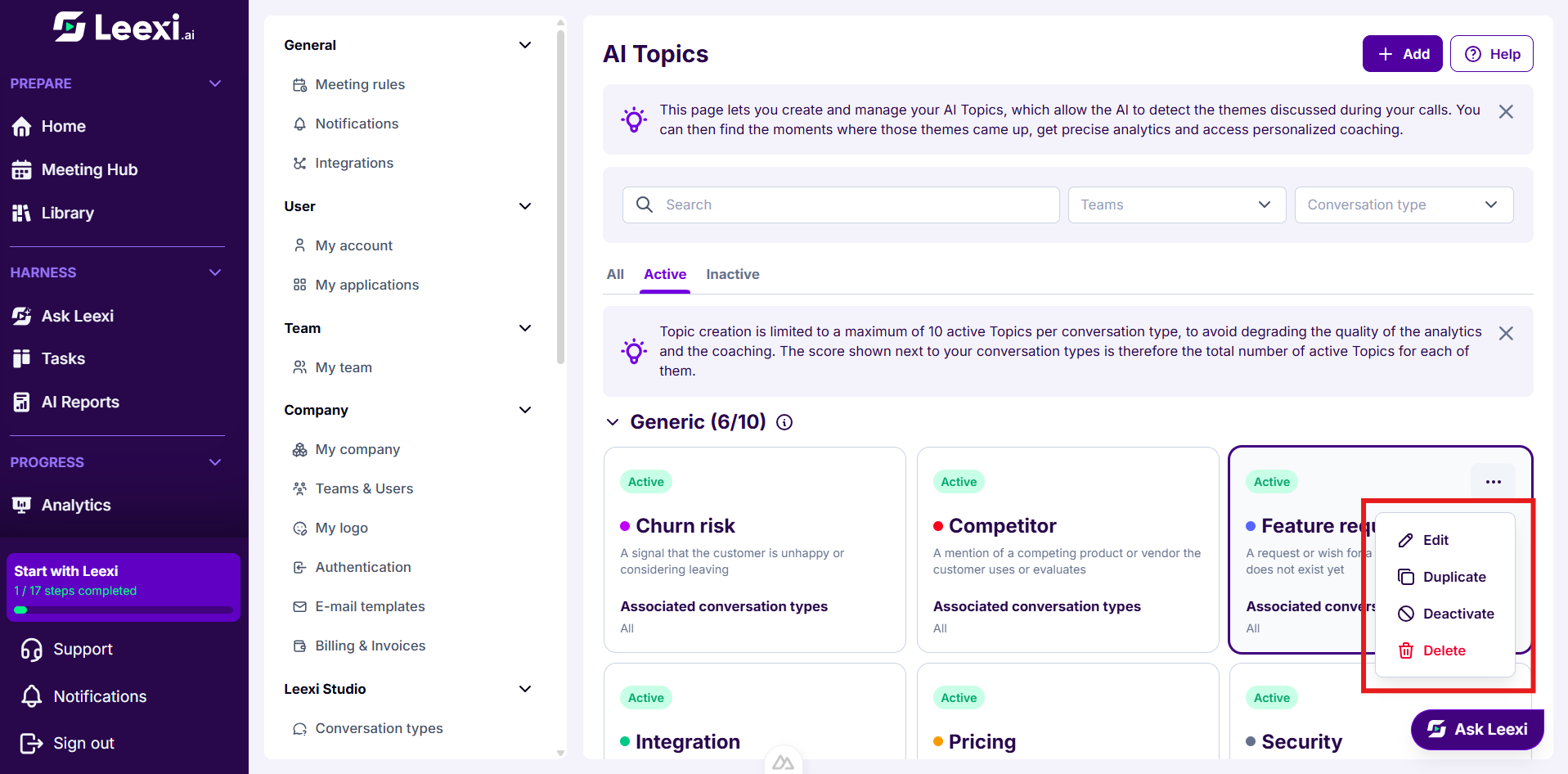This screenshot has height=774, width=1568.
Task: Collapse the Generic (6/10) topics section
Action: [613, 422]
